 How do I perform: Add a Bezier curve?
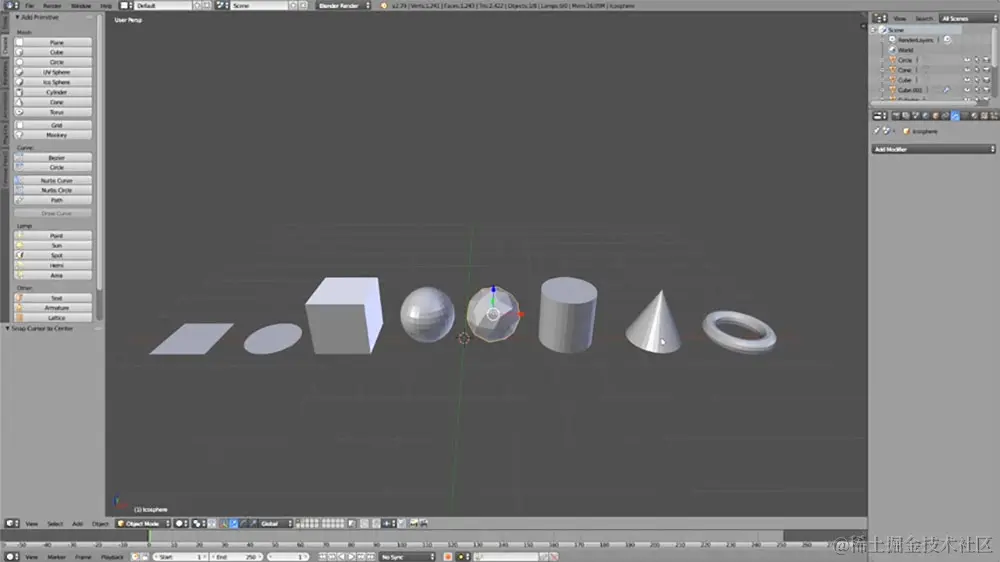tap(53, 158)
